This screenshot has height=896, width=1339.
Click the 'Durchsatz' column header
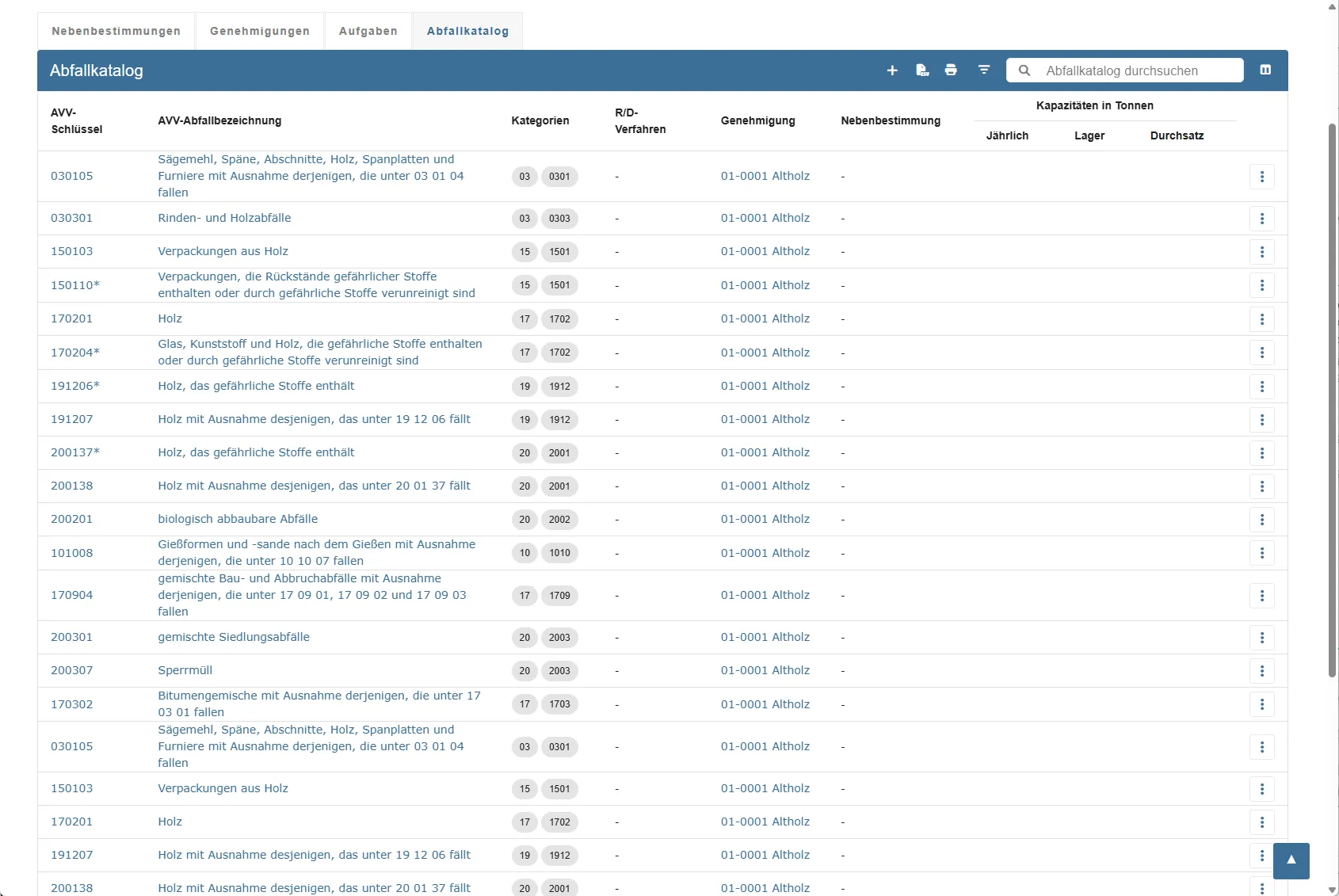pos(1177,135)
